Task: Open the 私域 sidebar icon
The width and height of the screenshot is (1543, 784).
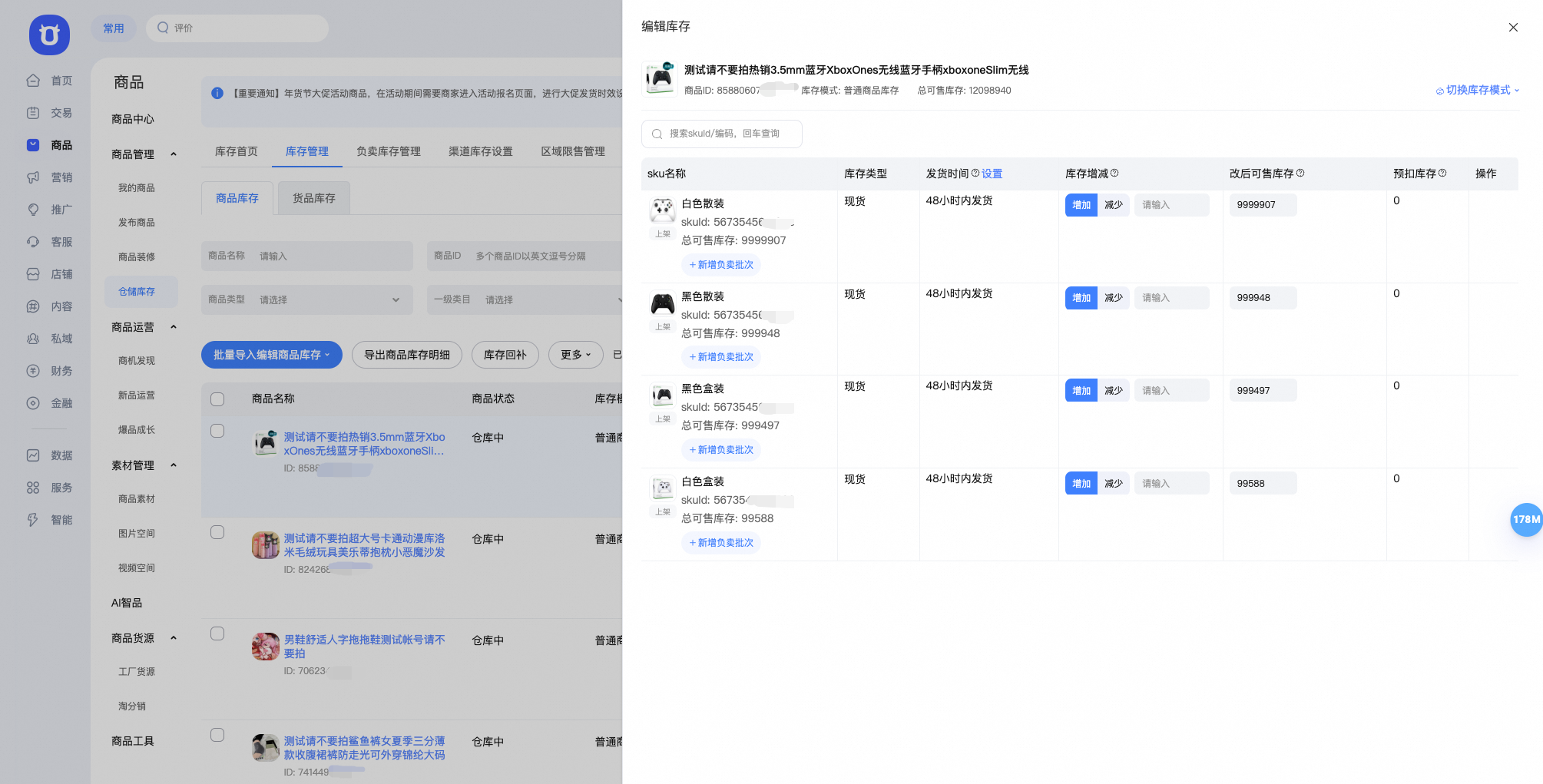Action: click(33, 339)
